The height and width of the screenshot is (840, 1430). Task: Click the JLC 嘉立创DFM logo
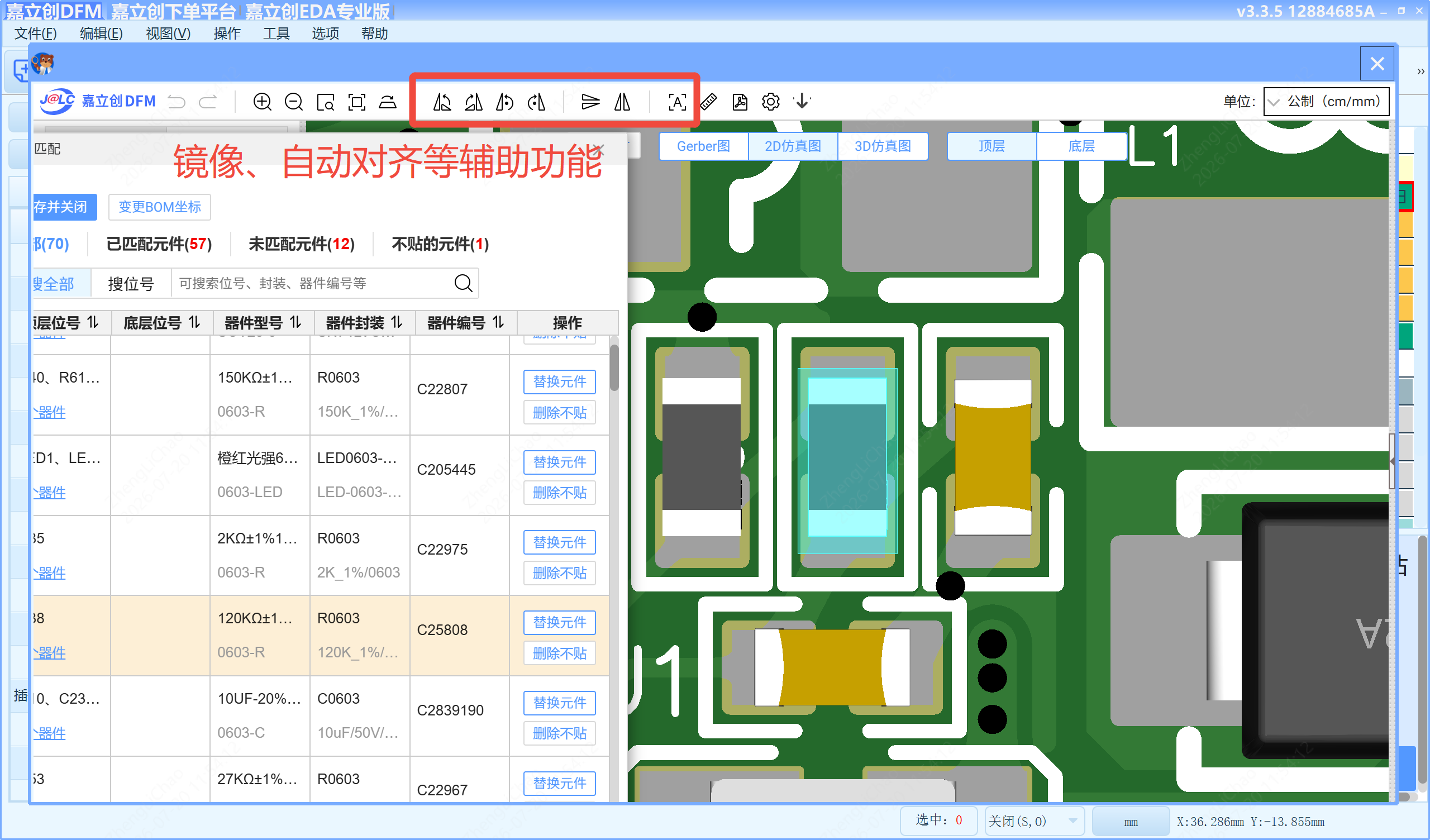tap(98, 101)
